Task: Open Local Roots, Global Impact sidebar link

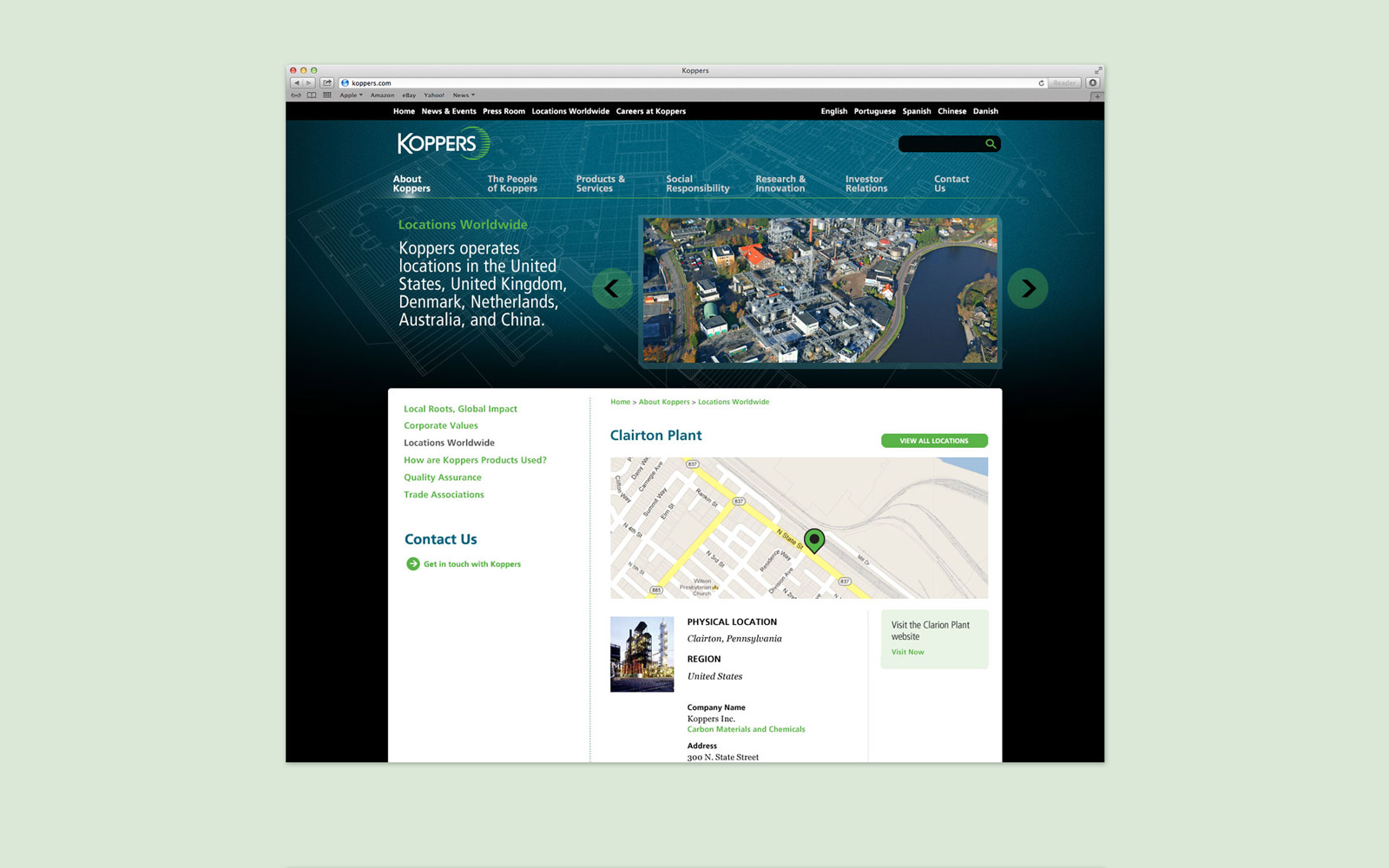Action: (x=460, y=409)
